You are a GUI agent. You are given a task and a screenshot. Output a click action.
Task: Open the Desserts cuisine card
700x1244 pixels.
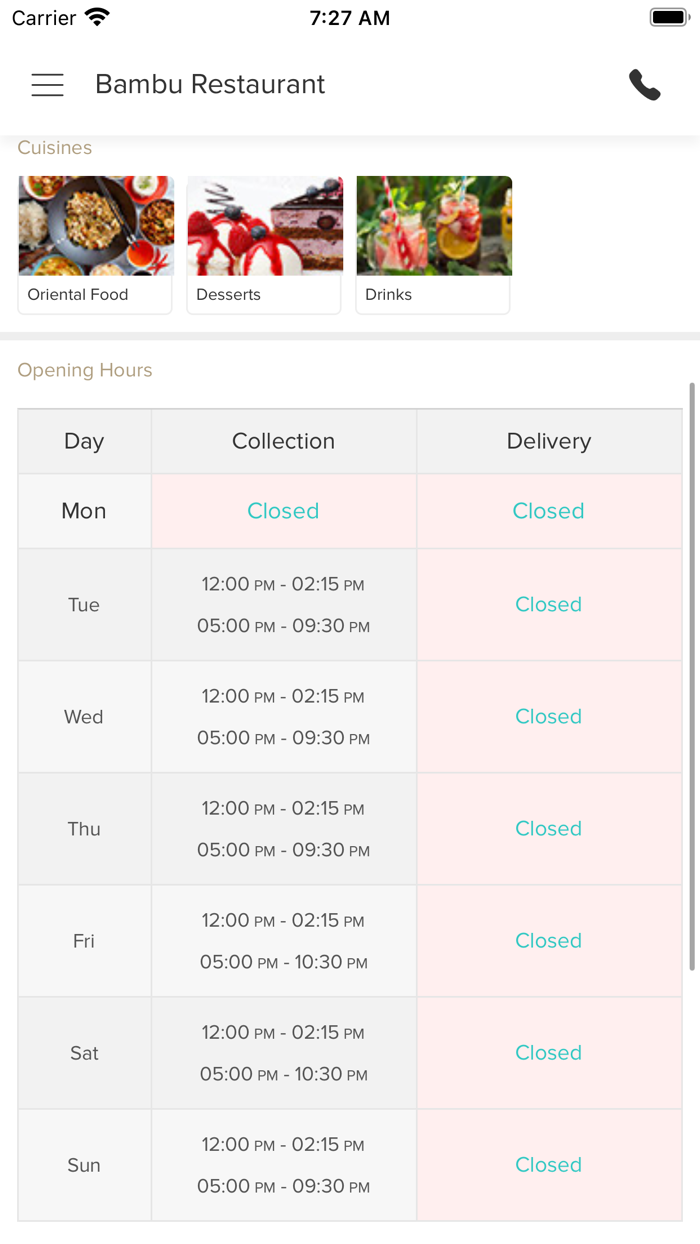[x=264, y=245]
